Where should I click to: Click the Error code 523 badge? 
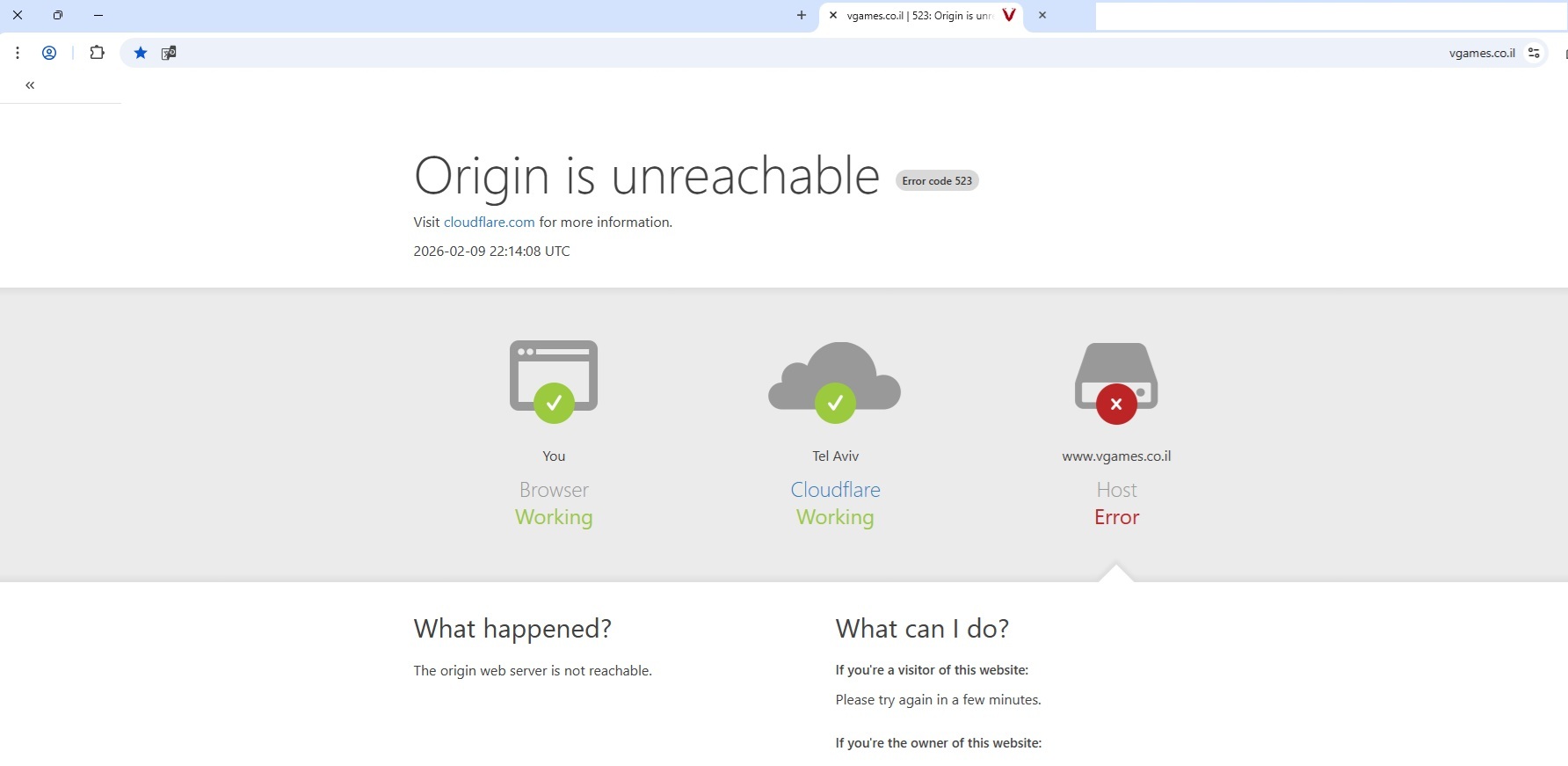[937, 180]
